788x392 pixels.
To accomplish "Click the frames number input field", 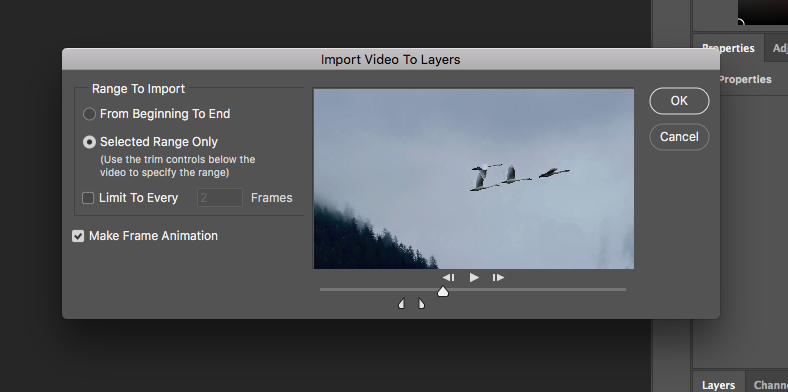I will pyautogui.click(x=220, y=198).
